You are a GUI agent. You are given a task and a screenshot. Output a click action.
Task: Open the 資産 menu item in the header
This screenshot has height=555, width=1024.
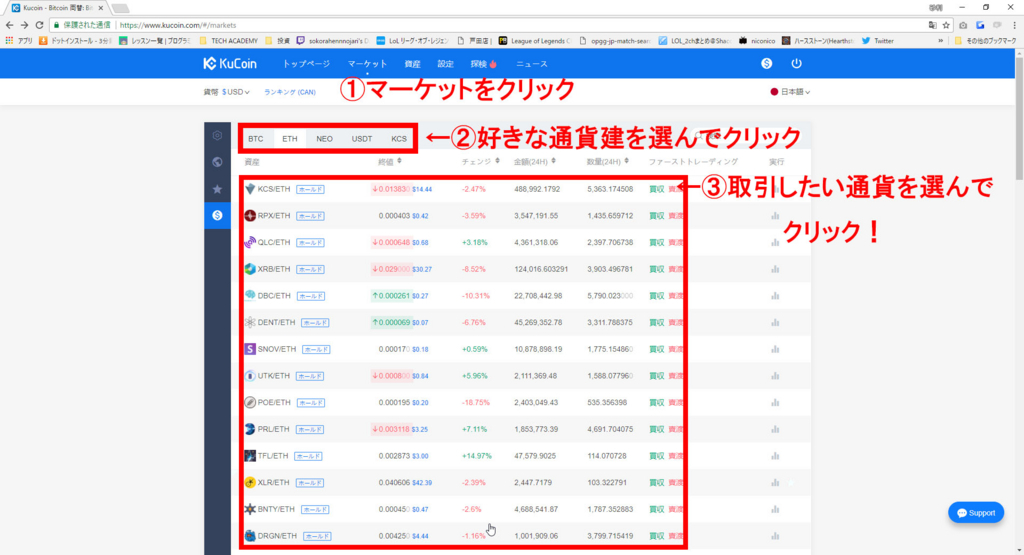pyautogui.click(x=412, y=64)
